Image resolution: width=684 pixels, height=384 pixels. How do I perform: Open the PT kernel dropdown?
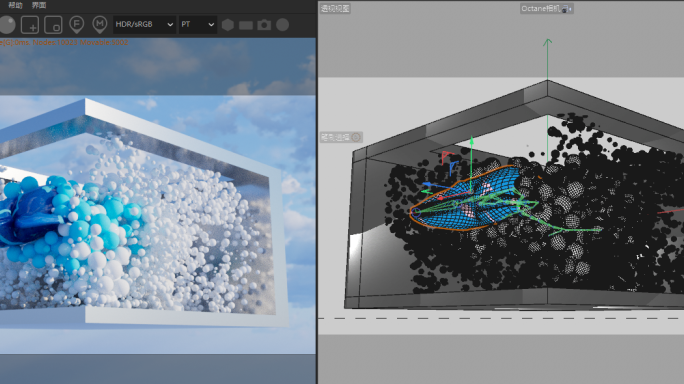[x=198, y=24]
